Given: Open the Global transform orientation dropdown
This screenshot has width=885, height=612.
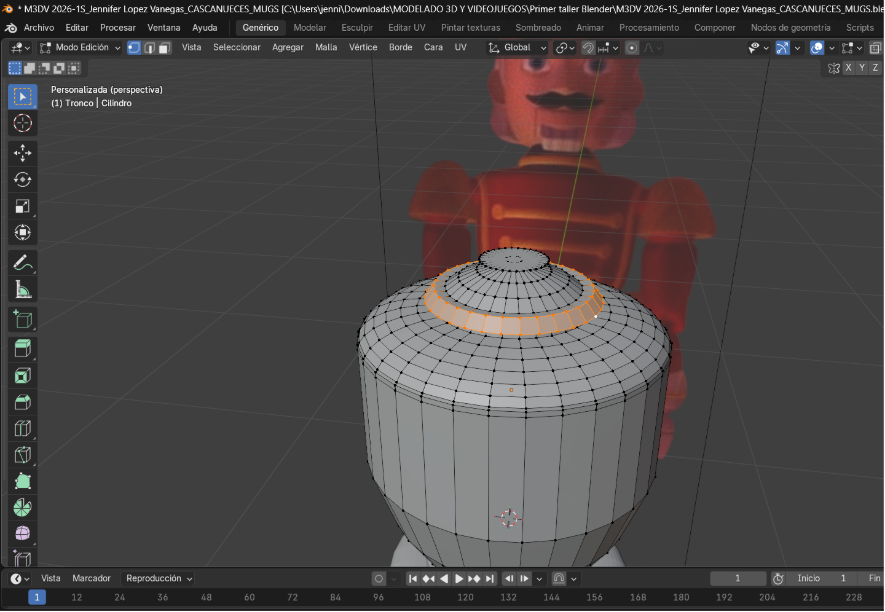Looking at the screenshot, I should [x=518, y=47].
